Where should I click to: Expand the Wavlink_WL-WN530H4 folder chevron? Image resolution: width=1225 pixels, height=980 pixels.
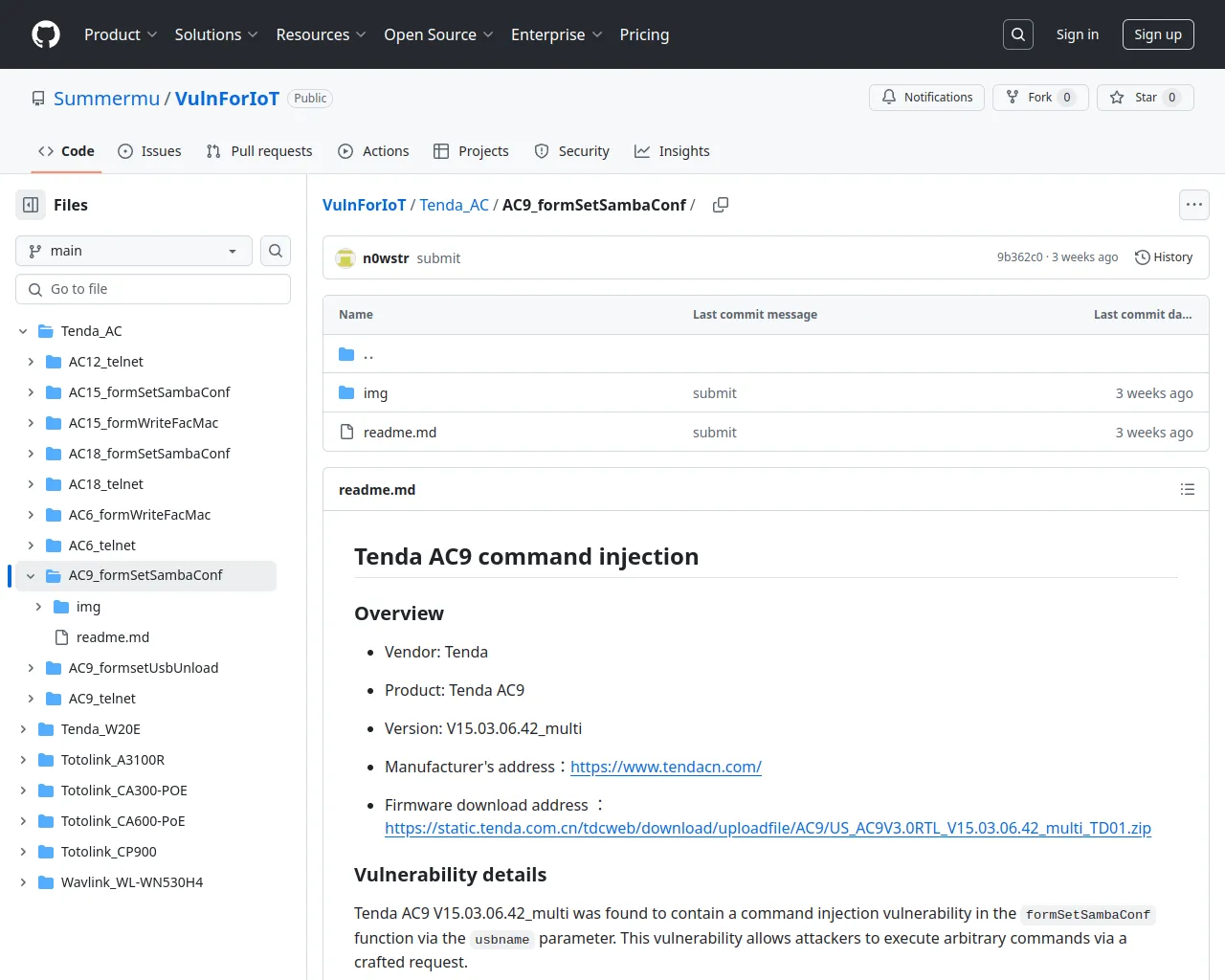(23, 882)
